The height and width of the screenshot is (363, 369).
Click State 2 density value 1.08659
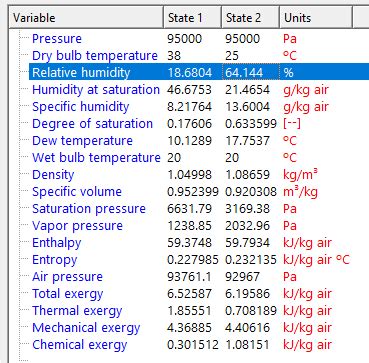click(x=247, y=175)
